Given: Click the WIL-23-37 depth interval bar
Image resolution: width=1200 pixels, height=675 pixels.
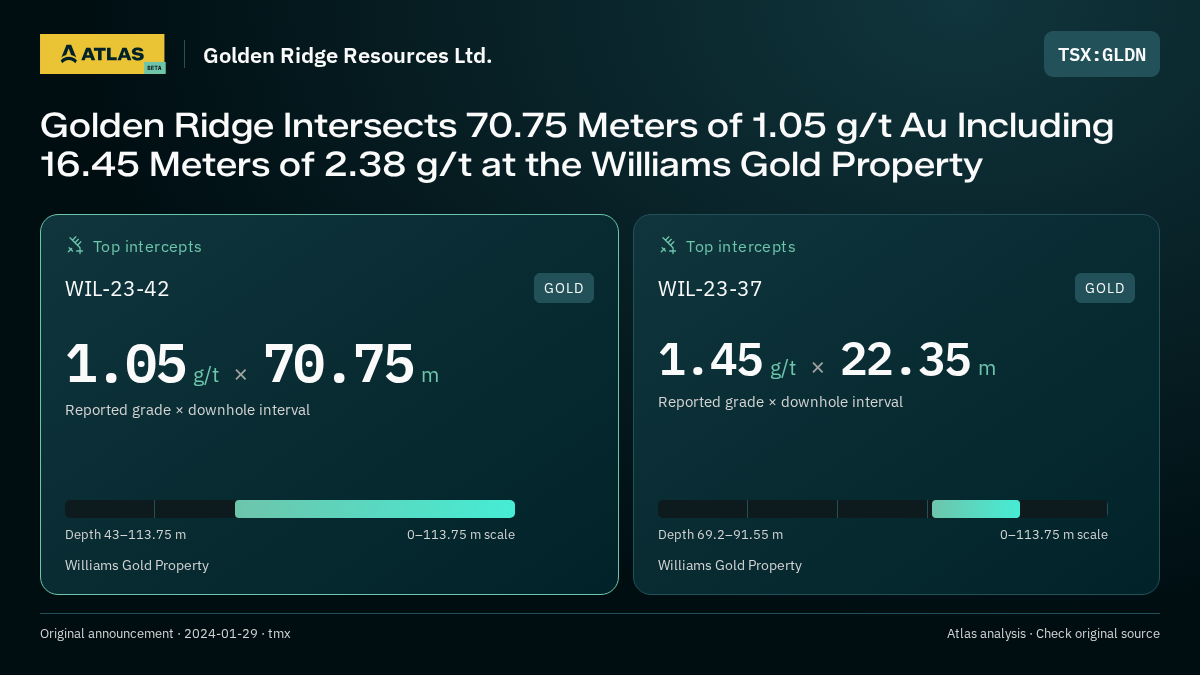Looking at the screenshot, I should point(883,509).
